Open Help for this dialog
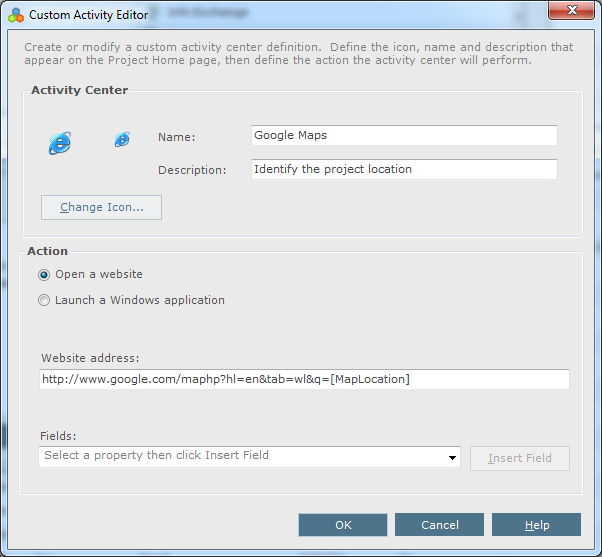The width and height of the screenshot is (602, 557). click(x=536, y=525)
